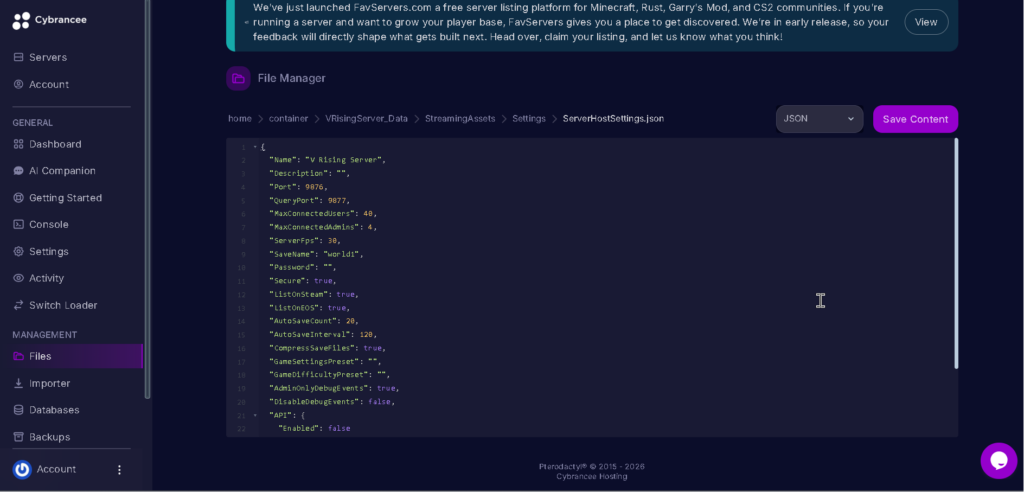The width and height of the screenshot is (1024, 492).
Task: Click the Files folder icon in sidebar
Action: pos(18,356)
